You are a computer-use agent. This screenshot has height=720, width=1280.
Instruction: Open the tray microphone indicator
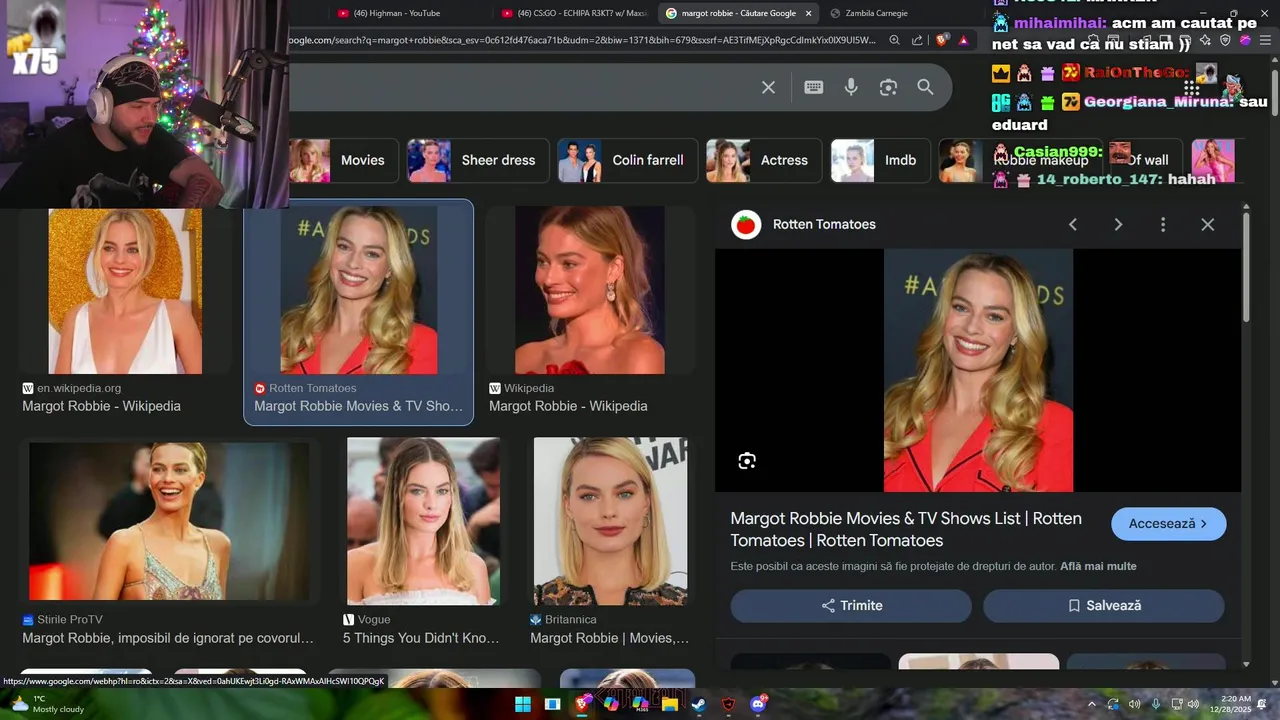1156,704
